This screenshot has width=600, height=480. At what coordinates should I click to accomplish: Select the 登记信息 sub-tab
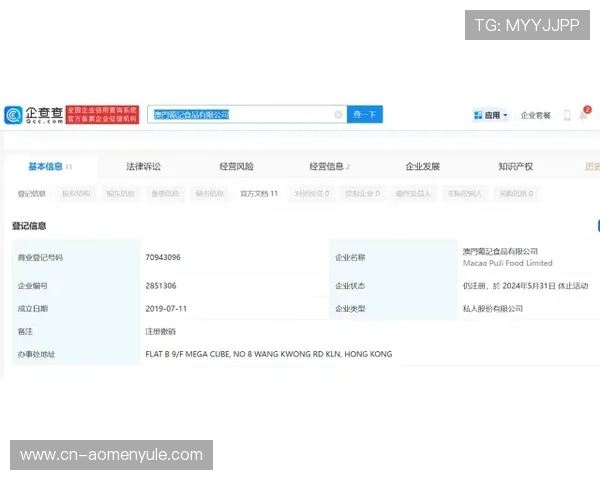pyautogui.click(x=32, y=194)
